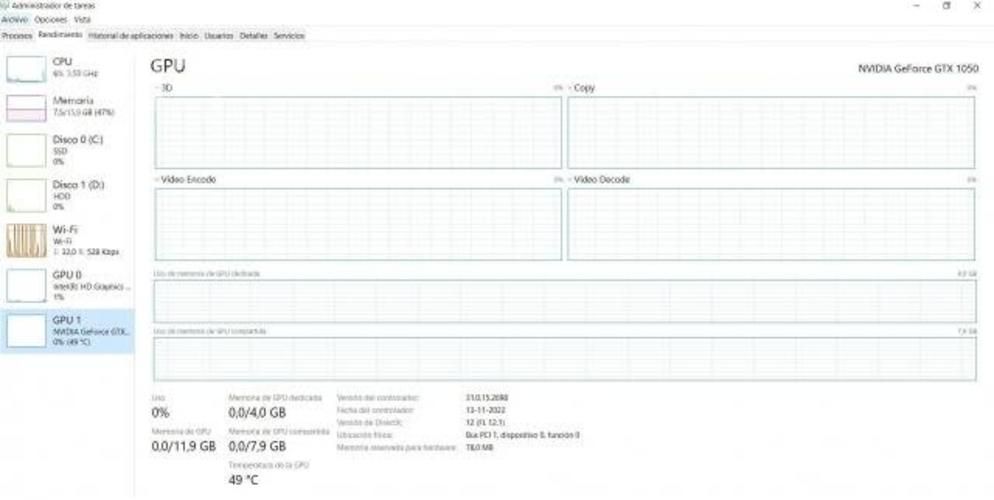Screen dimensions: 994x500
Task: Open the Historial de aplicaciones tab
Action: [131, 36]
